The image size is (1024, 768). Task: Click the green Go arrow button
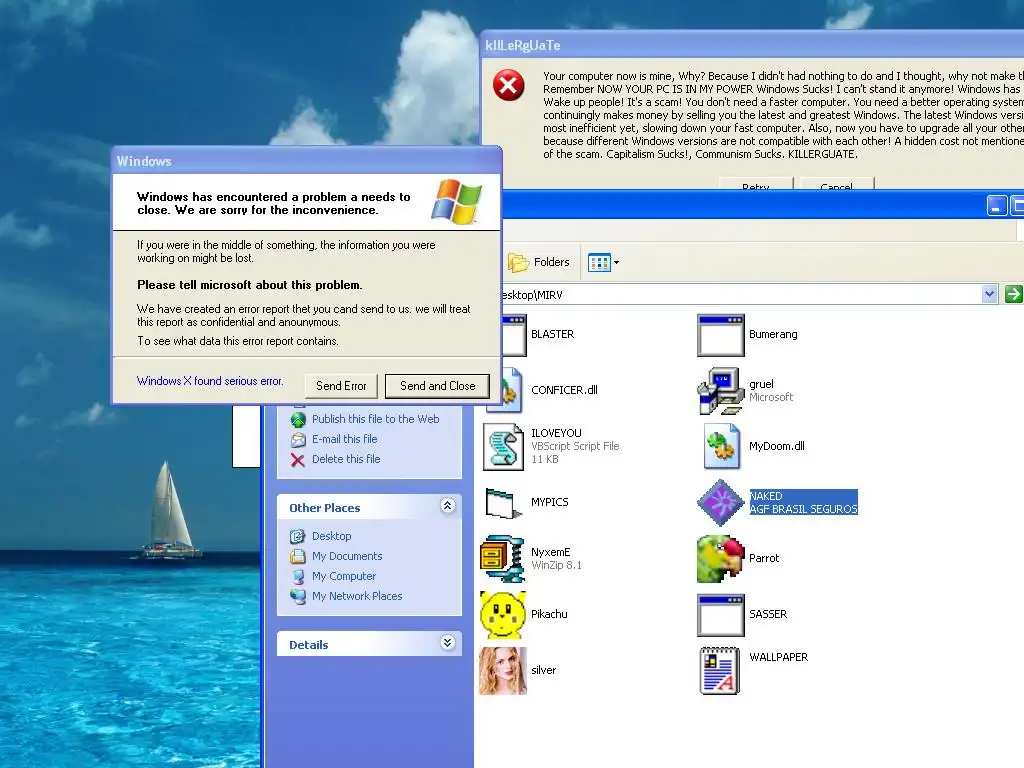(1014, 295)
